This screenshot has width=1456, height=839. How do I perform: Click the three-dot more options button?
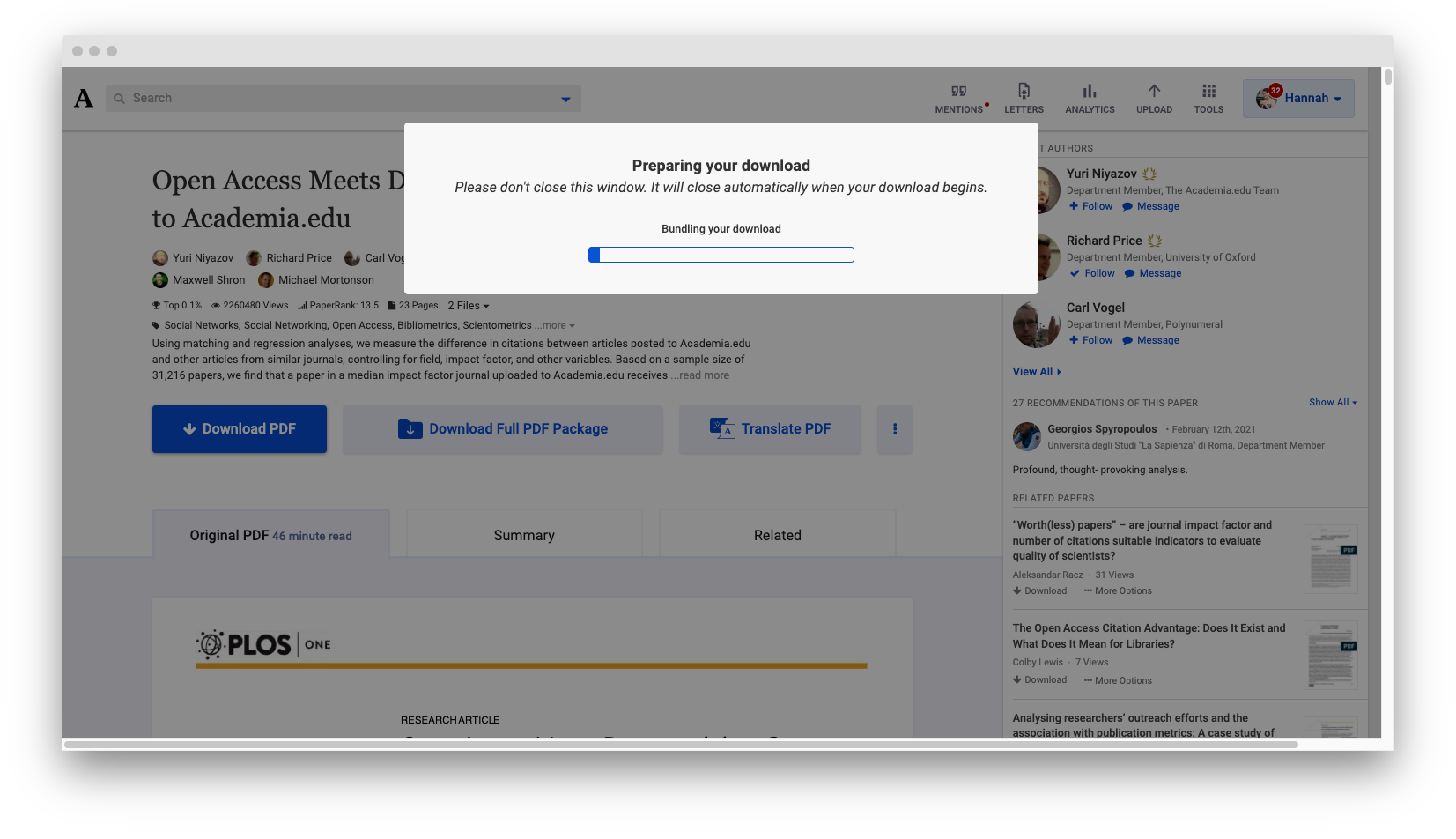tap(895, 429)
